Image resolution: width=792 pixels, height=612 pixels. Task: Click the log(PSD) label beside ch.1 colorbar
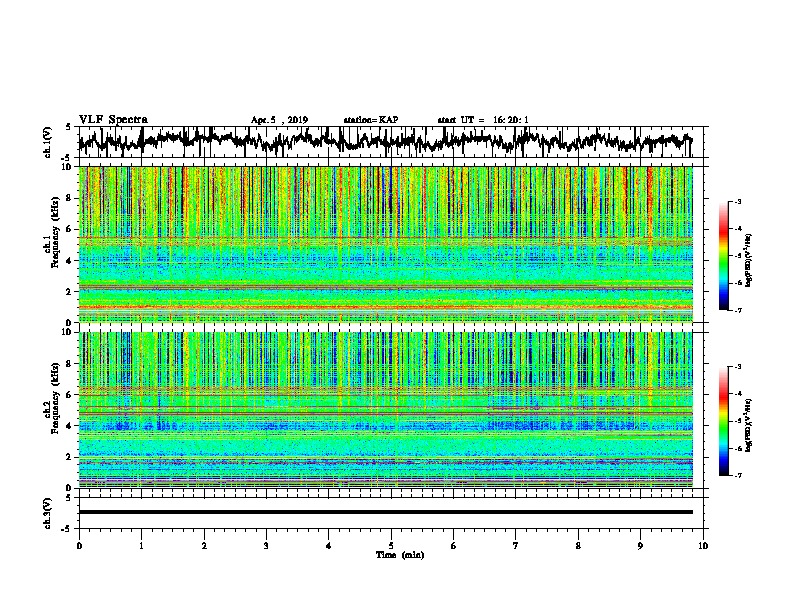pos(749,261)
